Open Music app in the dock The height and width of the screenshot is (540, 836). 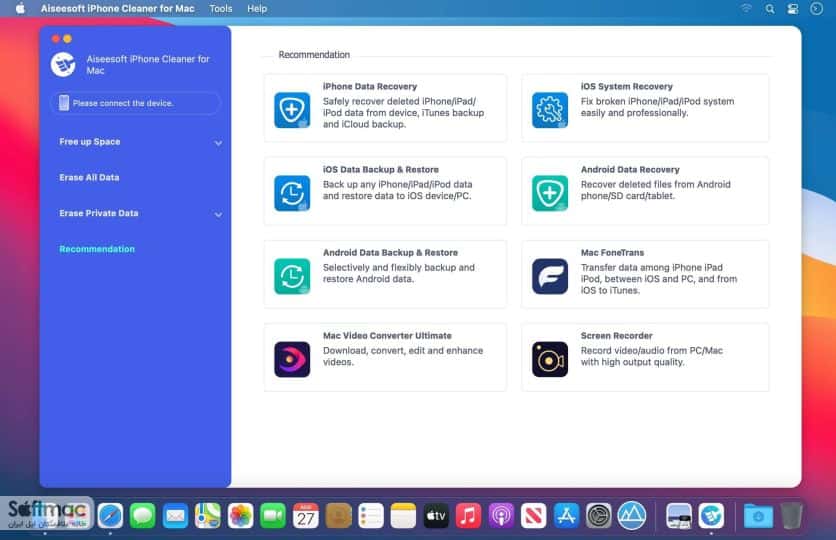click(x=468, y=515)
